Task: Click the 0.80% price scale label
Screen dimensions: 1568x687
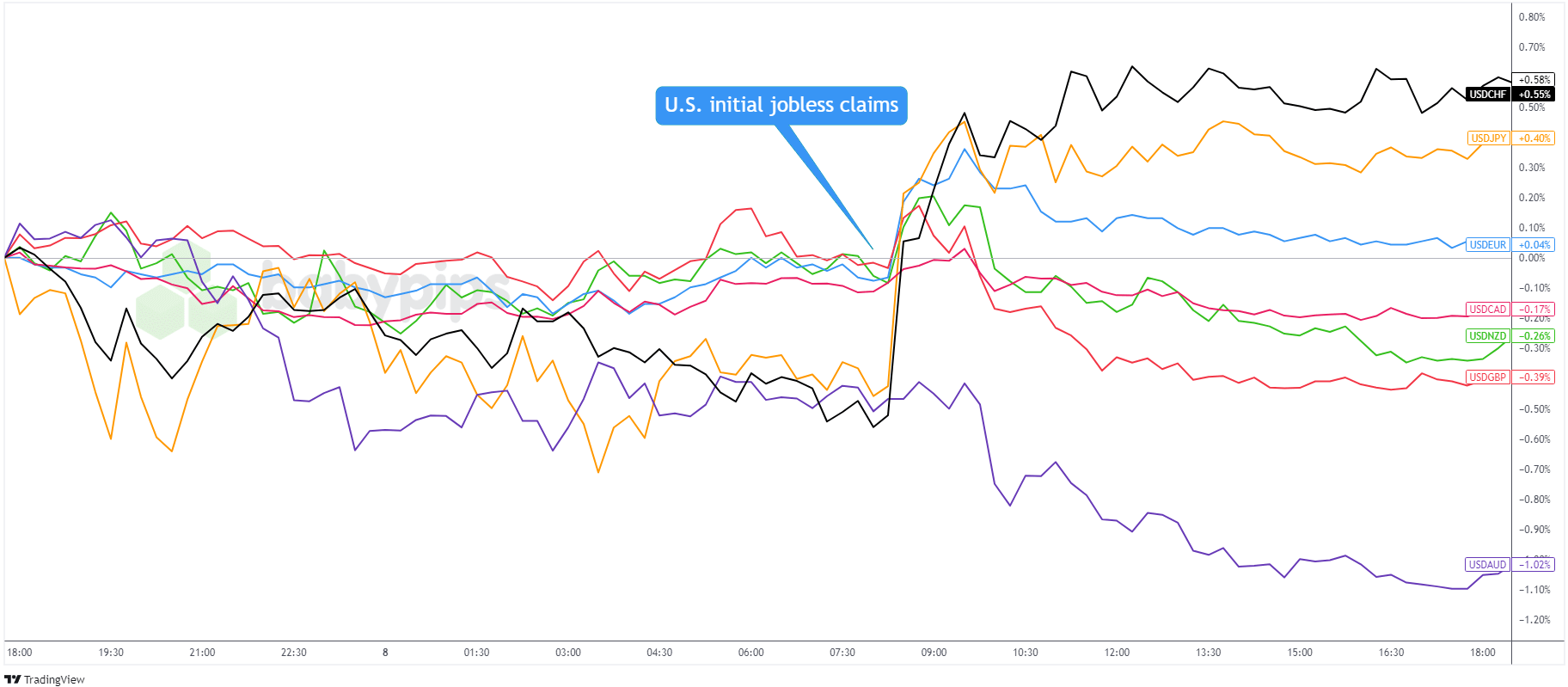Action: 1532,17
